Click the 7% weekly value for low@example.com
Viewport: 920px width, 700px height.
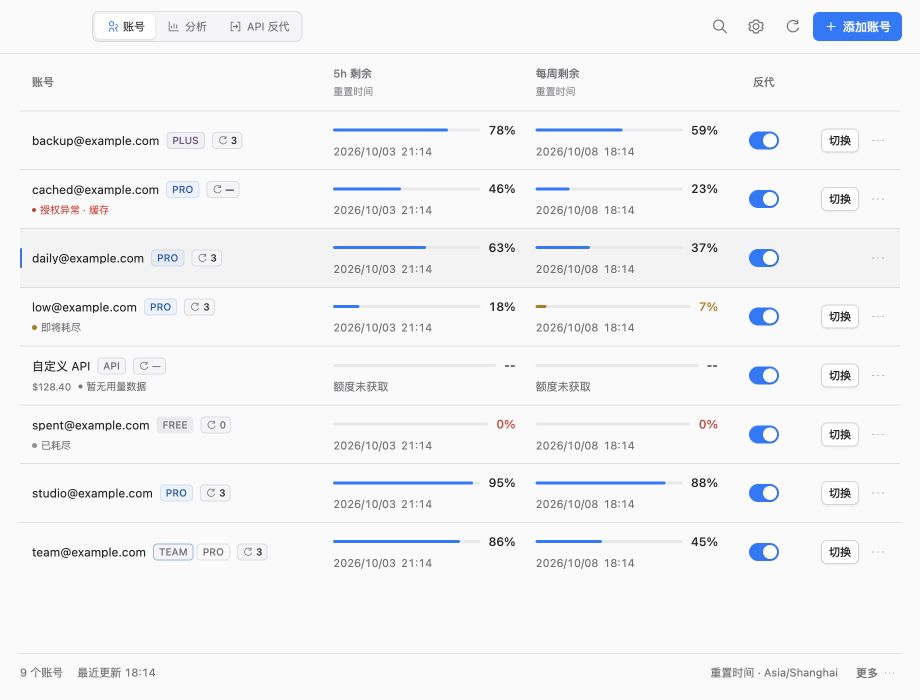click(x=708, y=306)
